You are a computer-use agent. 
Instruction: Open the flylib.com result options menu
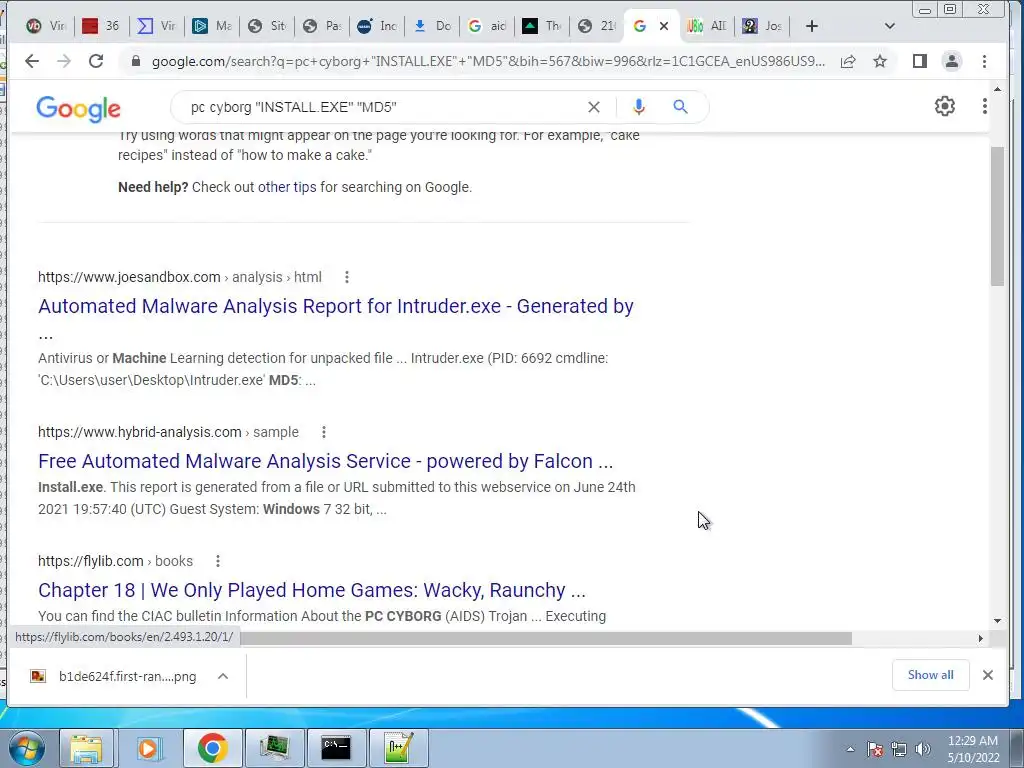tap(217, 561)
